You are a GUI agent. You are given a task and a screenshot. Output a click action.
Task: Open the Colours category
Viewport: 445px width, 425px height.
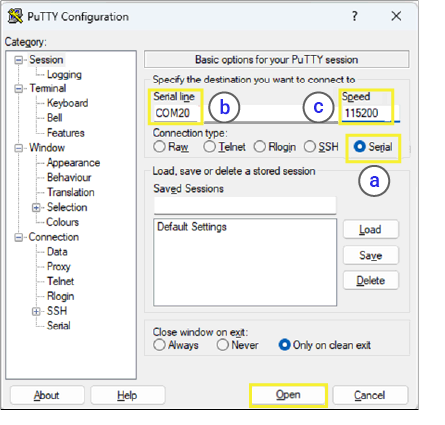pyautogui.click(x=63, y=222)
